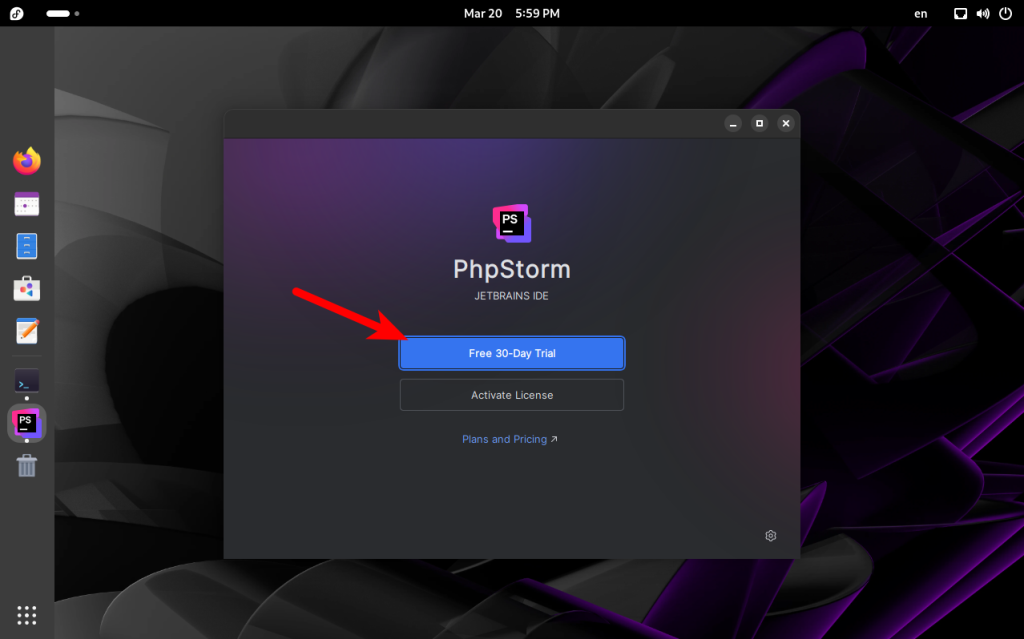Click the volume icon in top bar
Screen dimensions: 1024x639
(983, 13)
